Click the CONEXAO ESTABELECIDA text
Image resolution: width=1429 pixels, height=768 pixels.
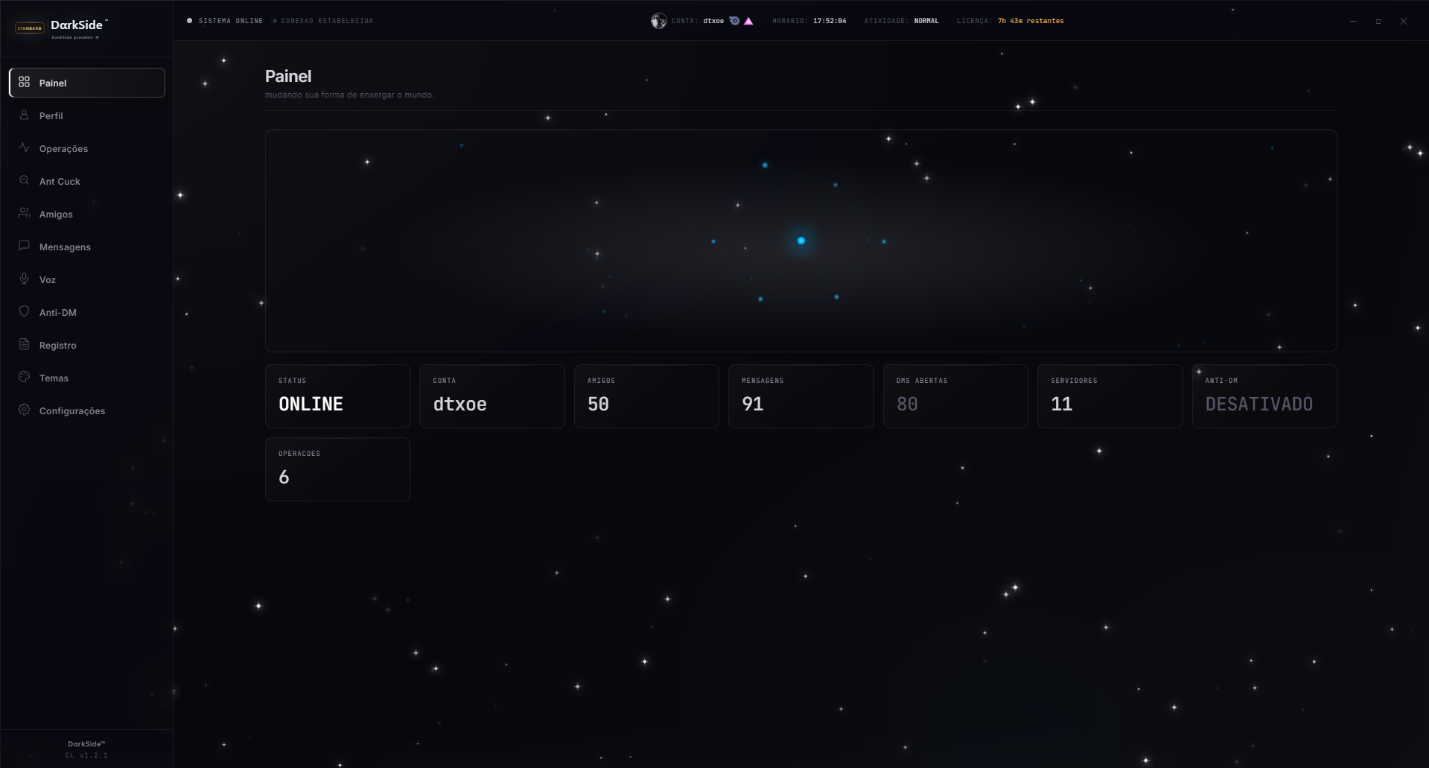tap(327, 20)
